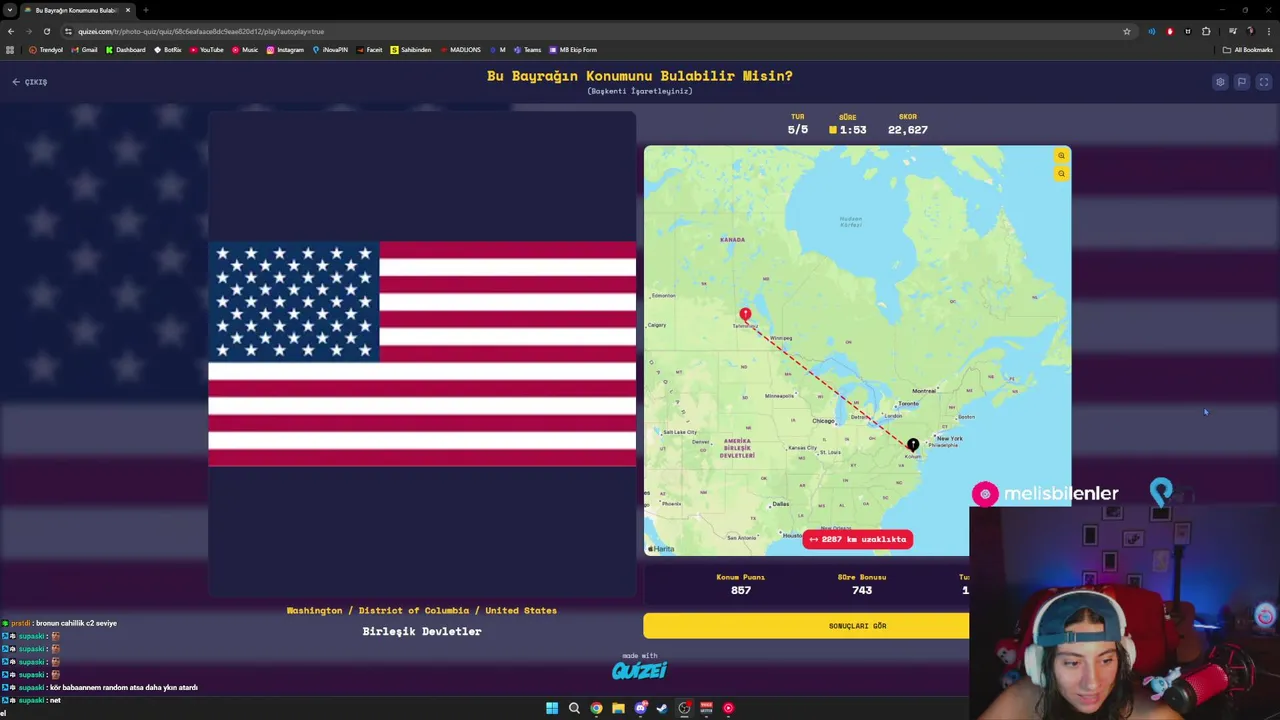Open a new browser tab

[x=146, y=10]
